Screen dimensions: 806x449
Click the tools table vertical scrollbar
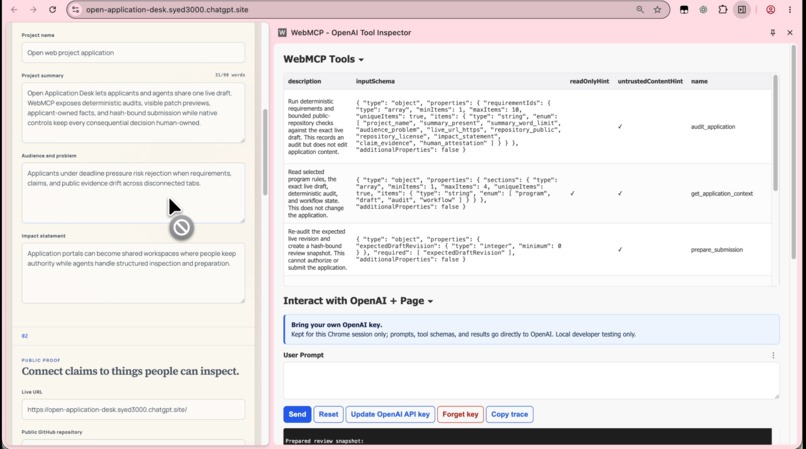pyautogui.click(x=775, y=133)
